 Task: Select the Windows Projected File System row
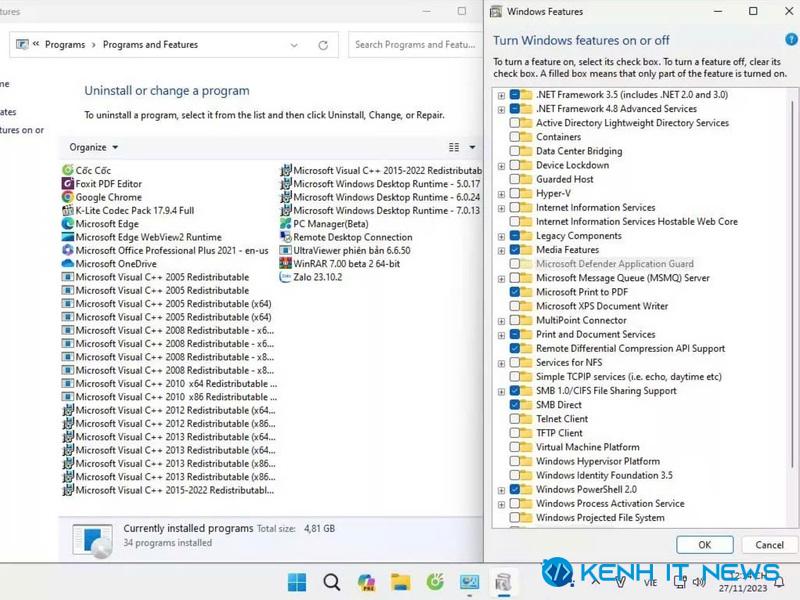tap(600, 517)
